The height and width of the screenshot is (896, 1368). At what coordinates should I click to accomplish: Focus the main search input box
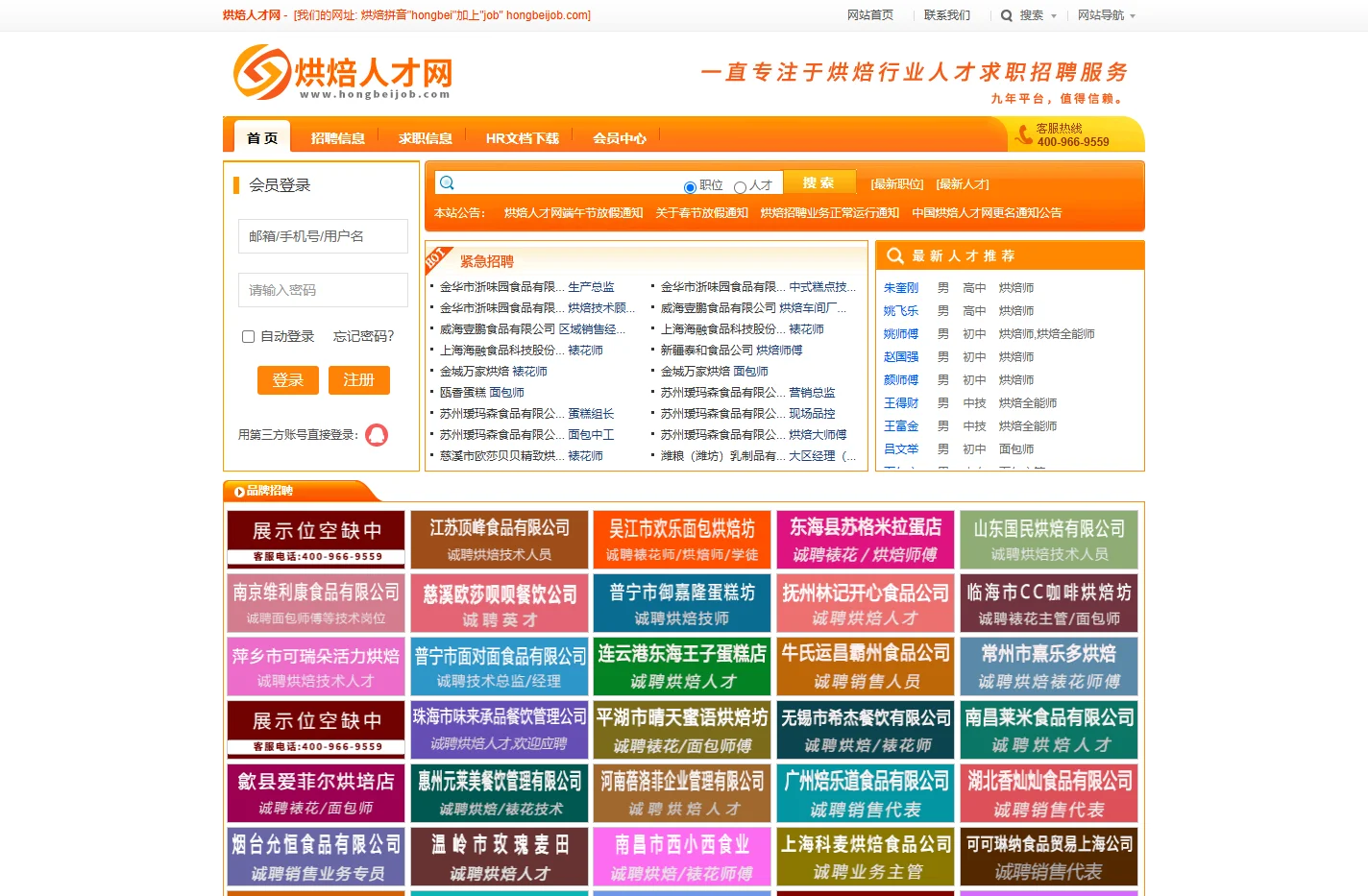pyautogui.click(x=567, y=182)
